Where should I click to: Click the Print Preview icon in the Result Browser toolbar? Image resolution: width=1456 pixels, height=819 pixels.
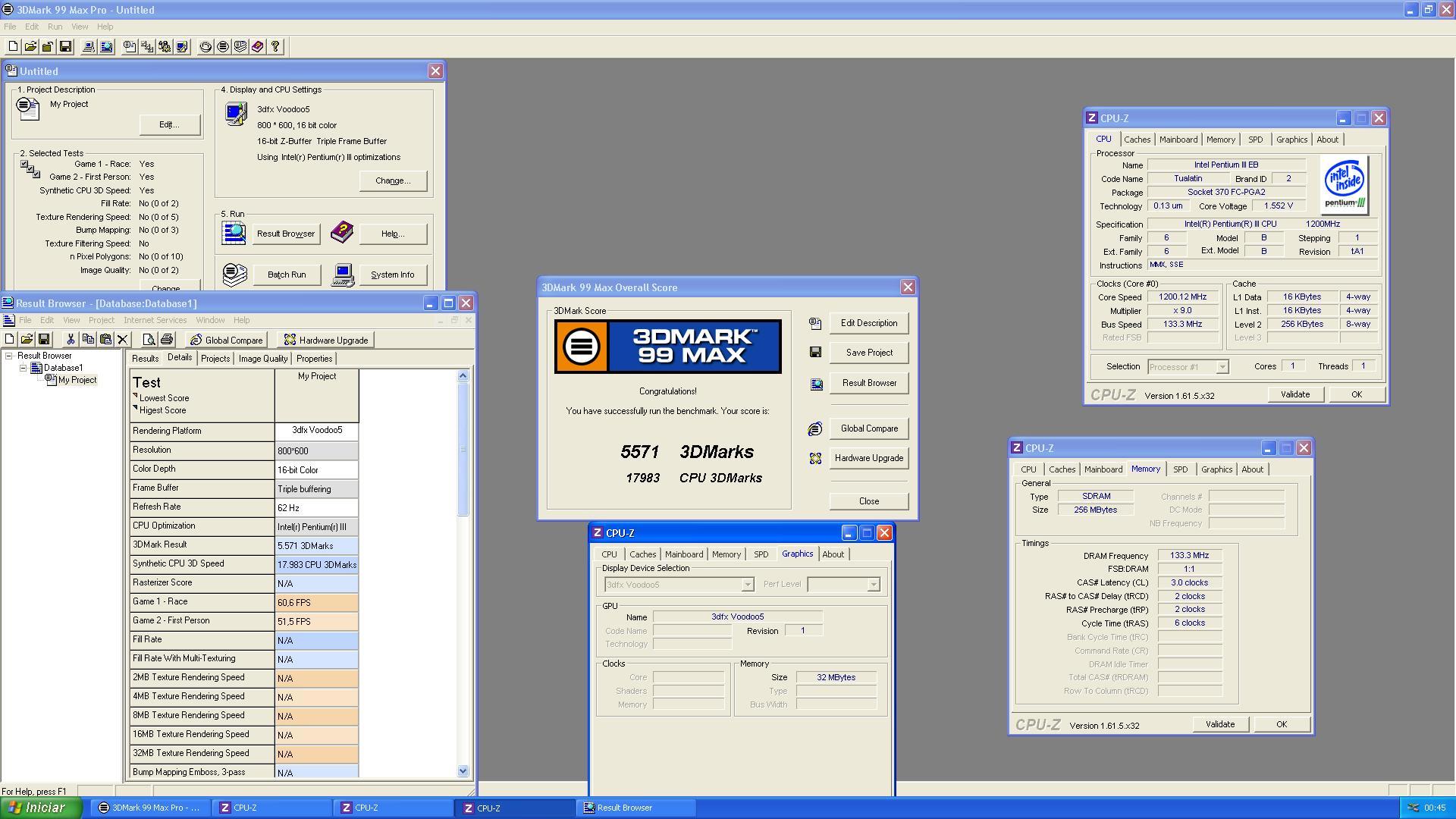[x=149, y=340]
